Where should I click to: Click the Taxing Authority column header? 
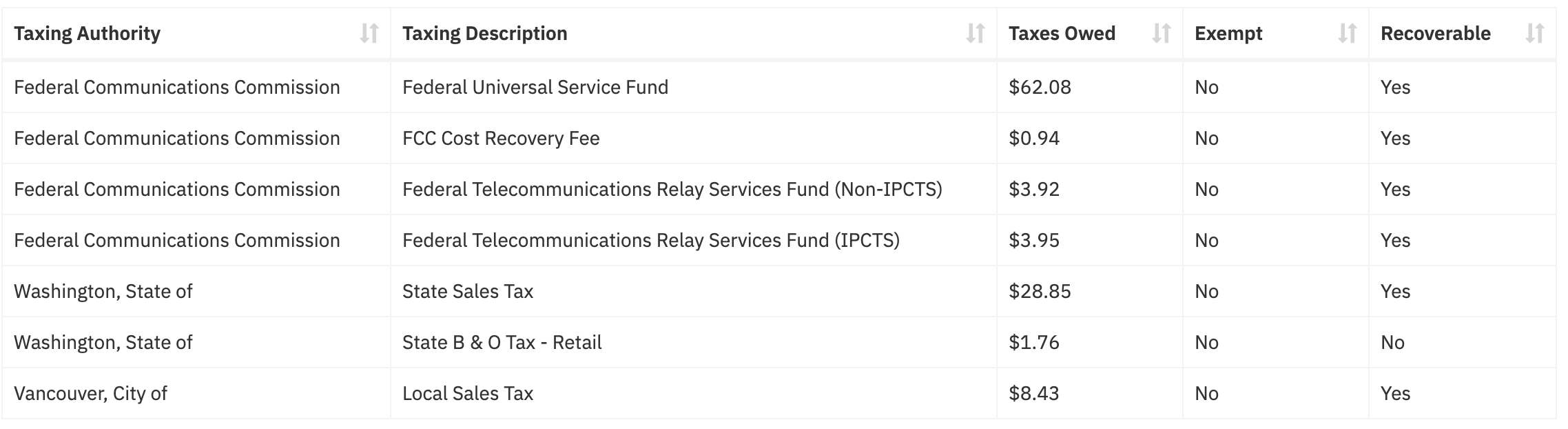click(196, 33)
